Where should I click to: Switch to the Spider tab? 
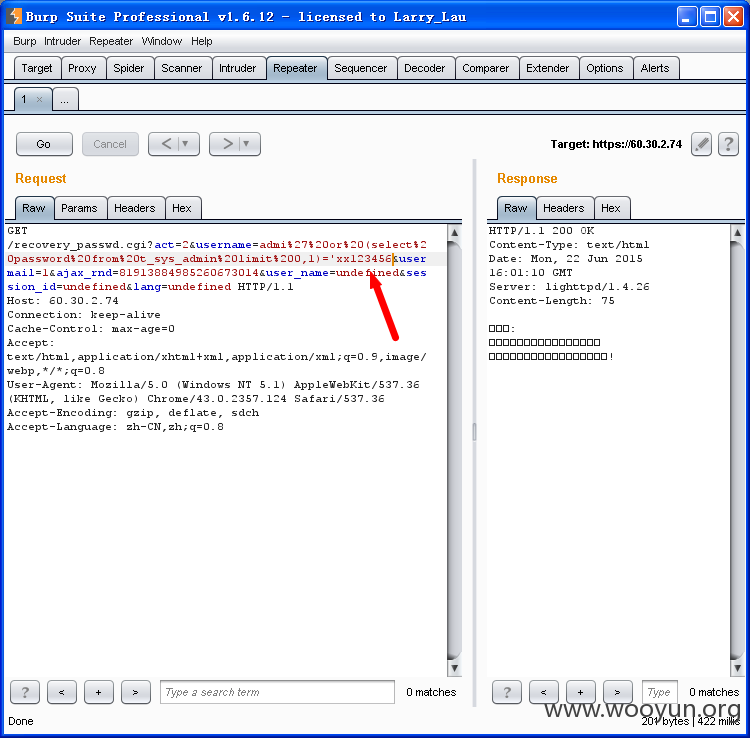coord(129,68)
